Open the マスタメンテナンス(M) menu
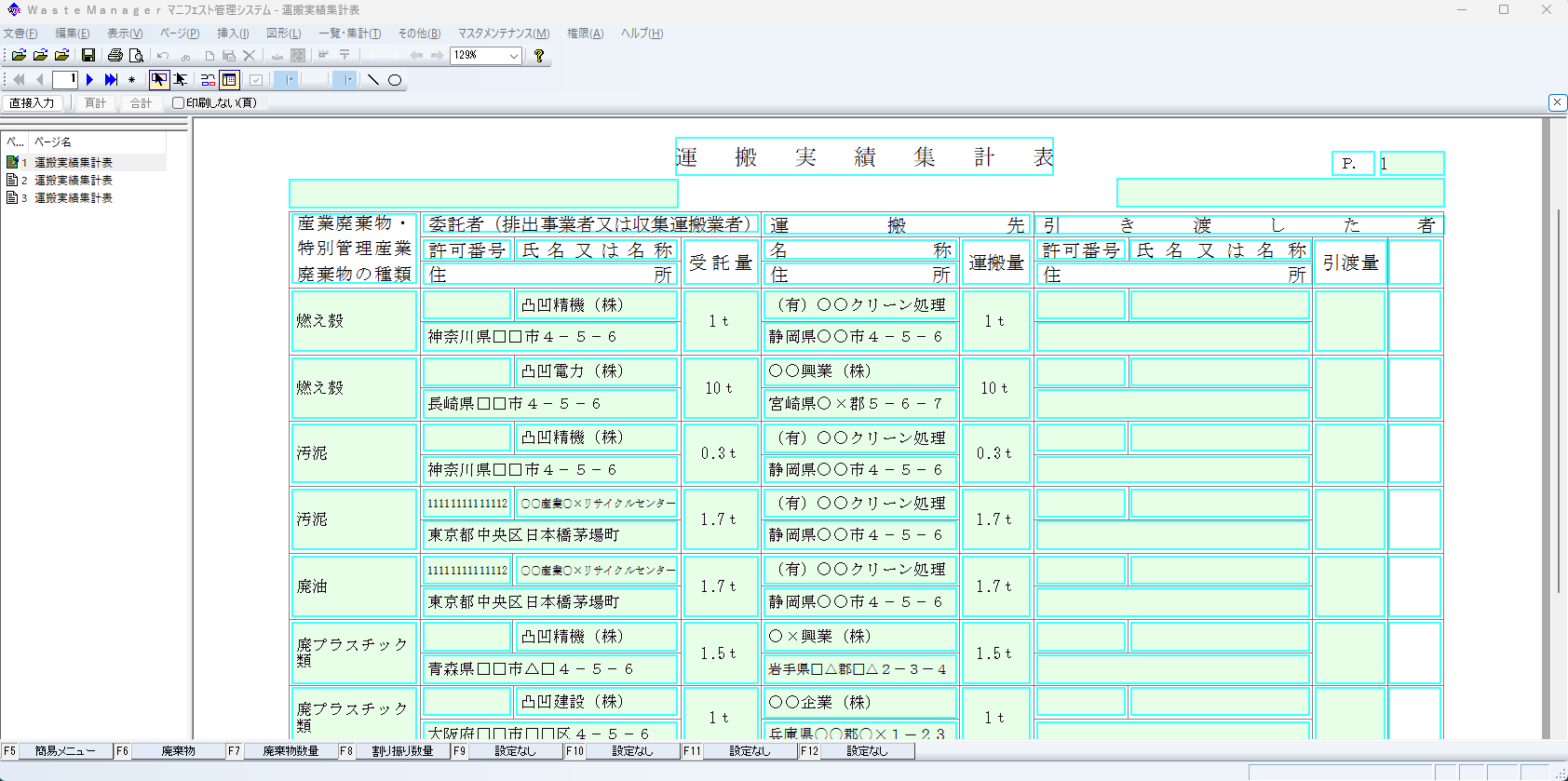 (503, 34)
